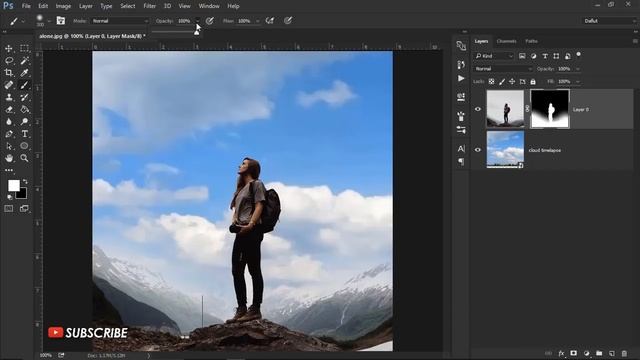Open the layer filter Kind dropdown
Image resolution: width=640 pixels, height=360 pixels.
(x=494, y=56)
